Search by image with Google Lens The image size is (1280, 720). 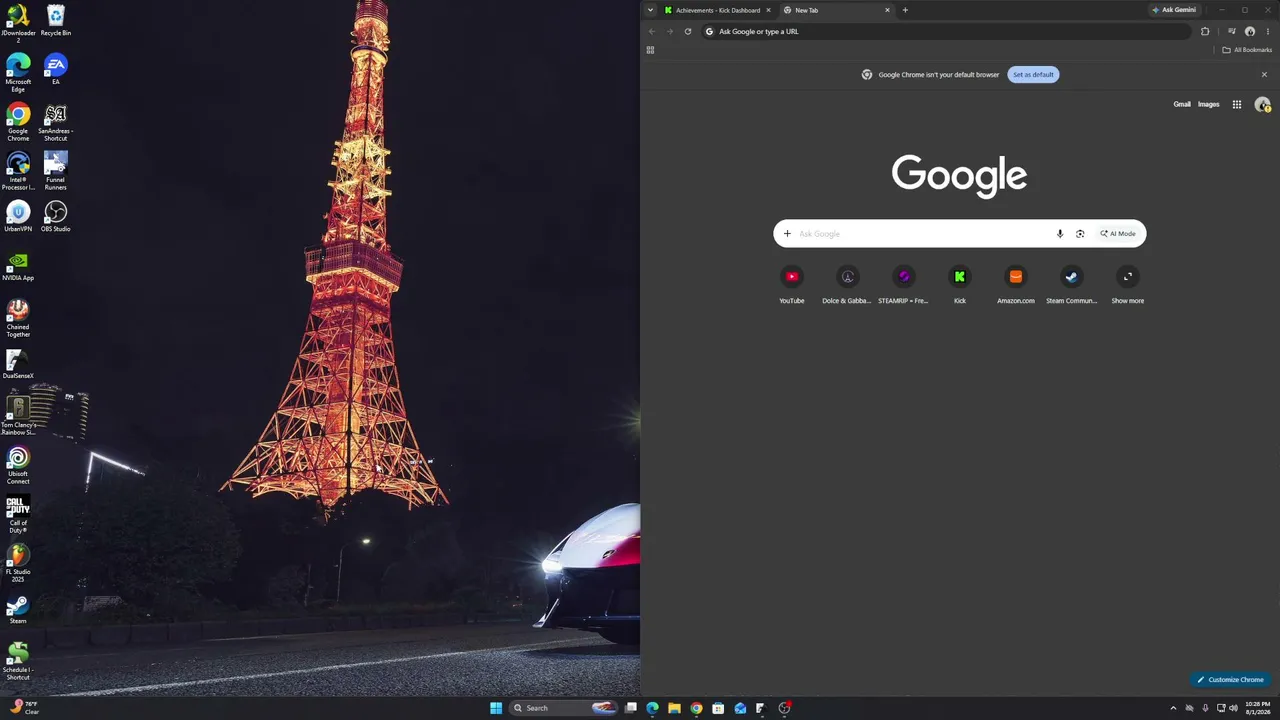(x=1080, y=234)
